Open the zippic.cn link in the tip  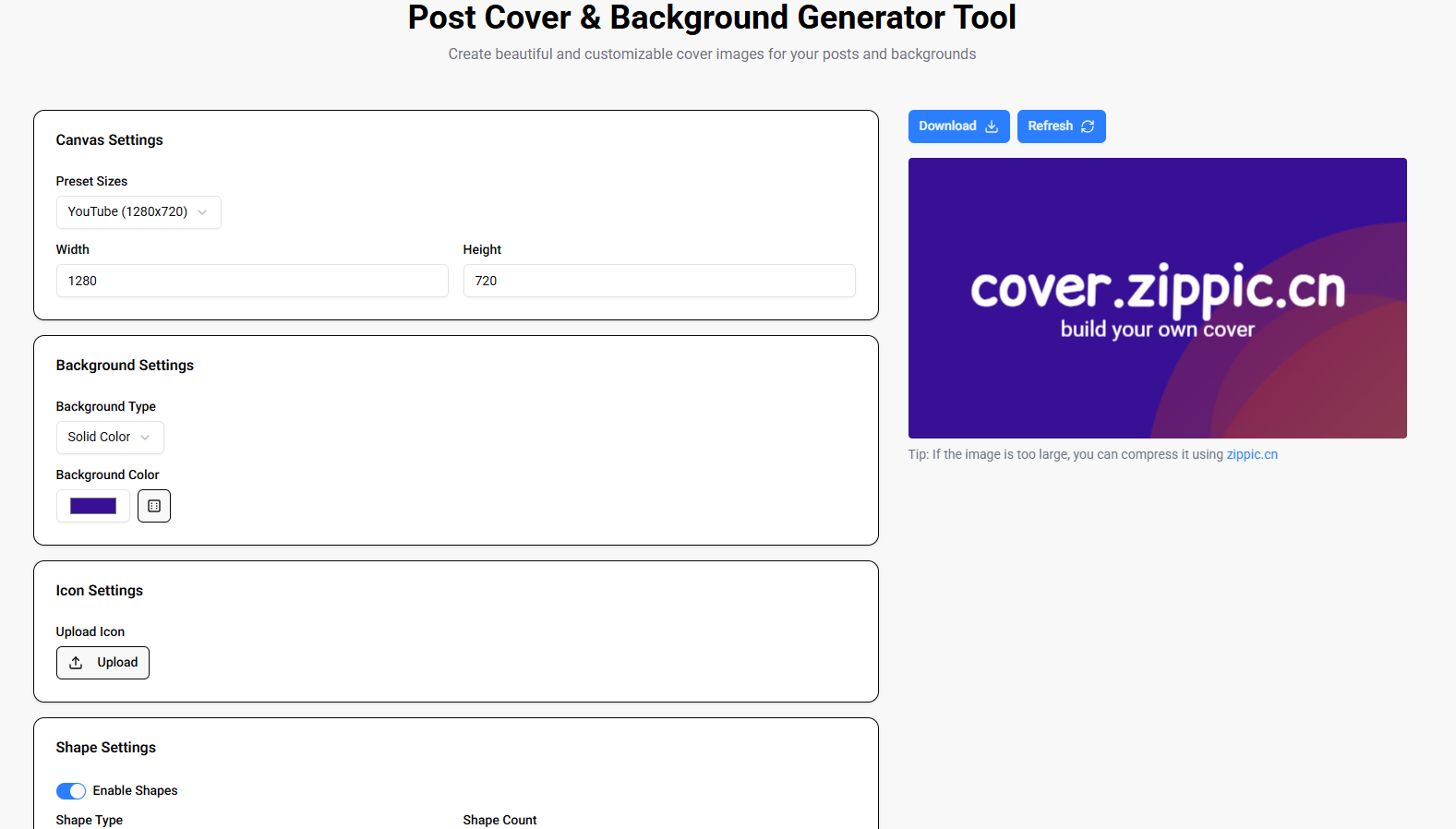[x=1252, y=454]
